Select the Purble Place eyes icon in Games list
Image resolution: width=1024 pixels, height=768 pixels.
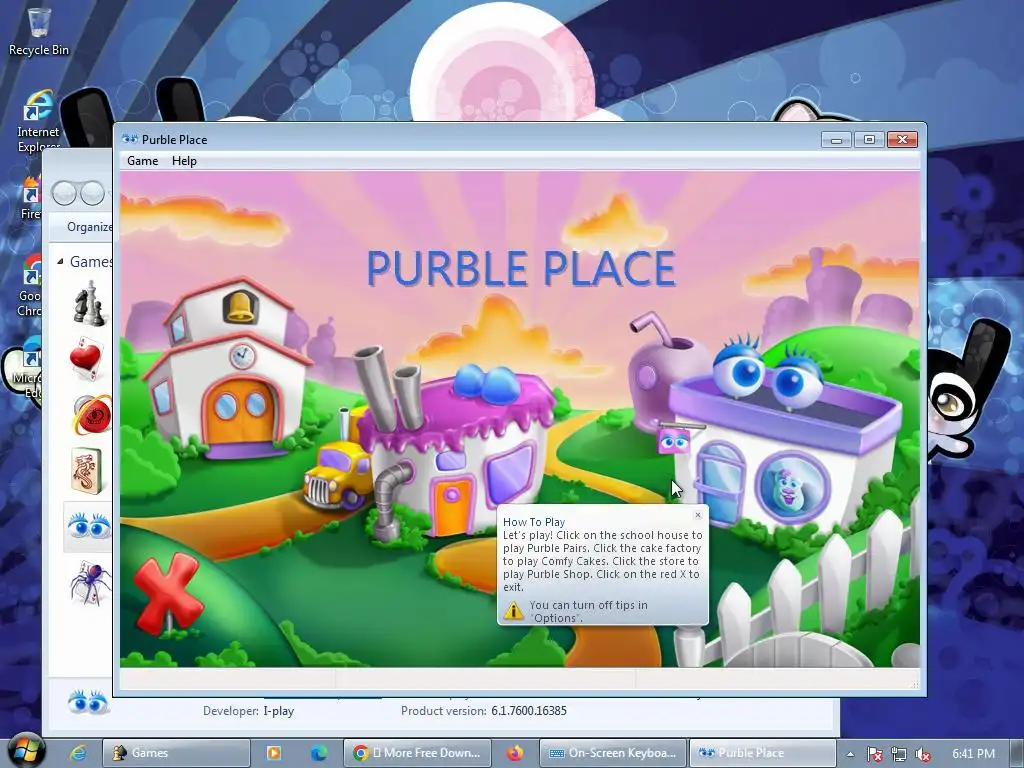tap(88, 526)
